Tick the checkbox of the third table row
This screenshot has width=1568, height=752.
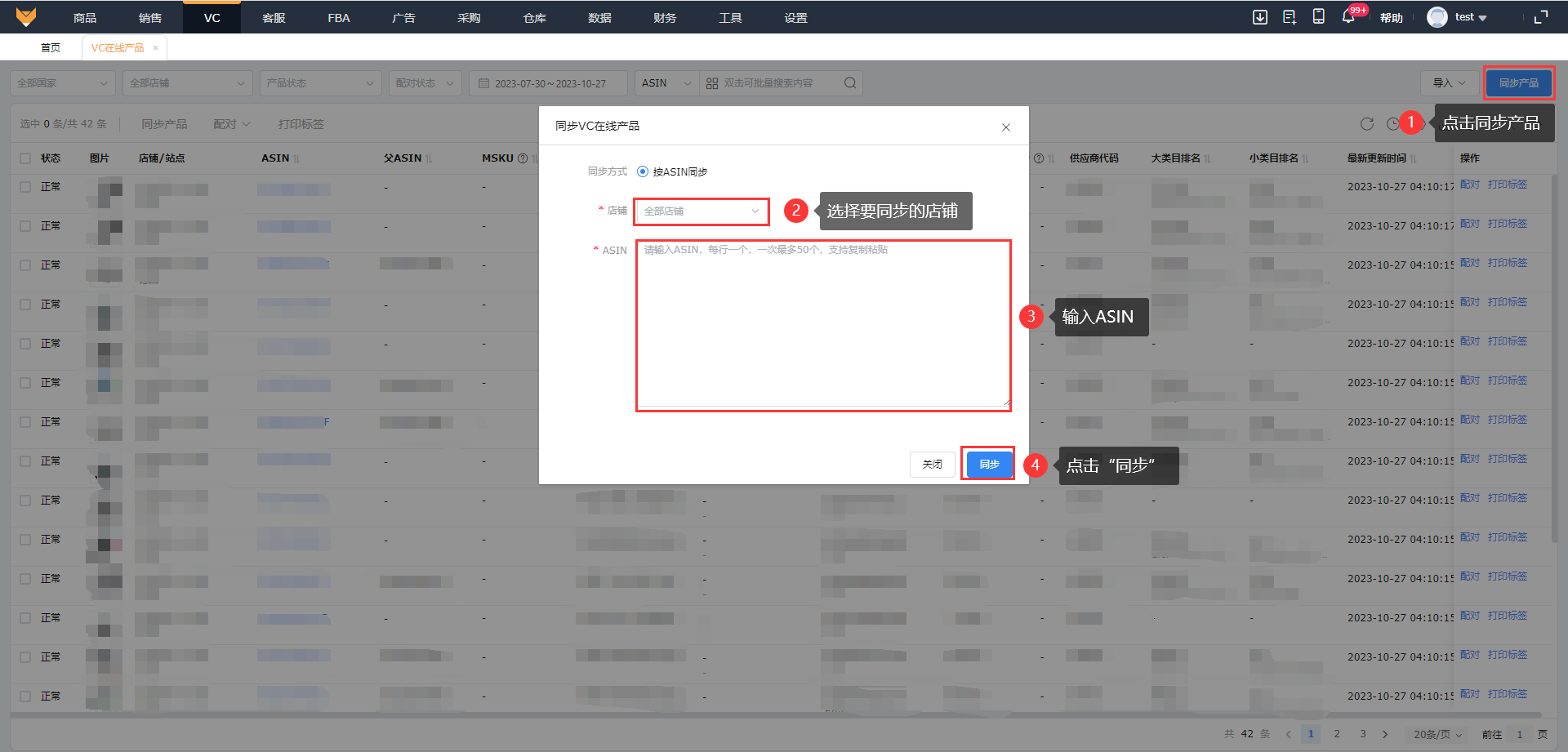coord(25,265)
